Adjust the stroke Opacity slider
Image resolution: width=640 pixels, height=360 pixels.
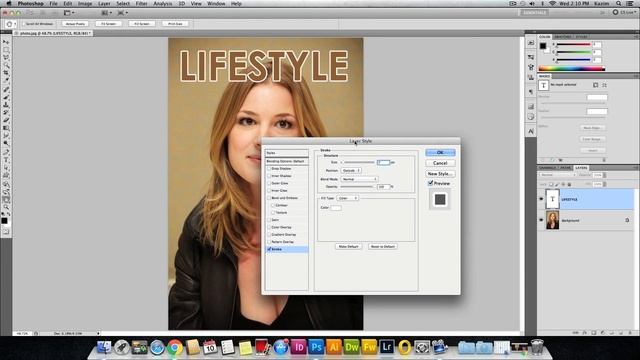pos(357,187)
